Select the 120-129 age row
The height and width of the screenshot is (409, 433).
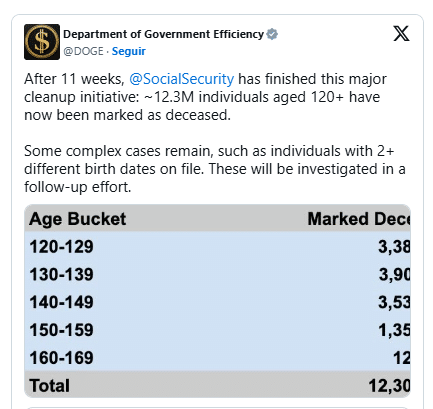click(218, 247)
